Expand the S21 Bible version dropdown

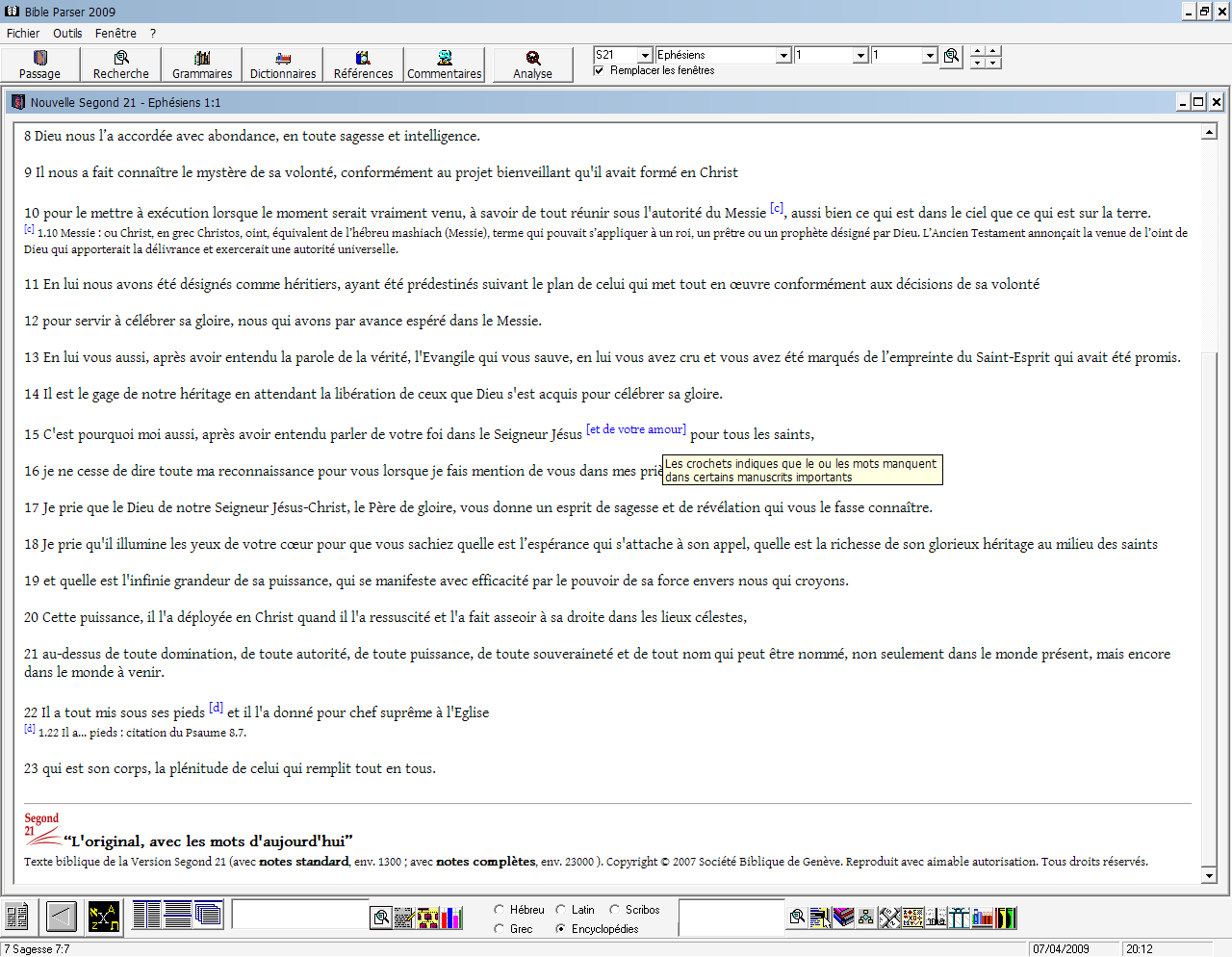click(x=645, y=56)
